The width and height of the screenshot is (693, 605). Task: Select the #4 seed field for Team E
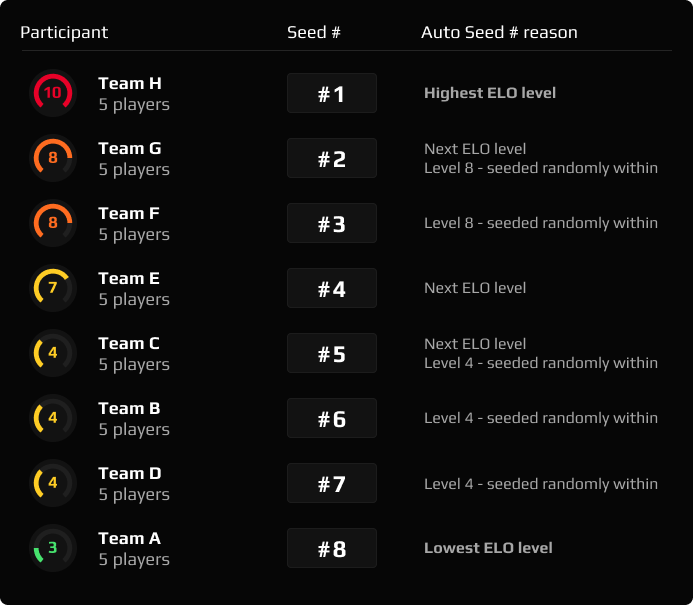332,288
